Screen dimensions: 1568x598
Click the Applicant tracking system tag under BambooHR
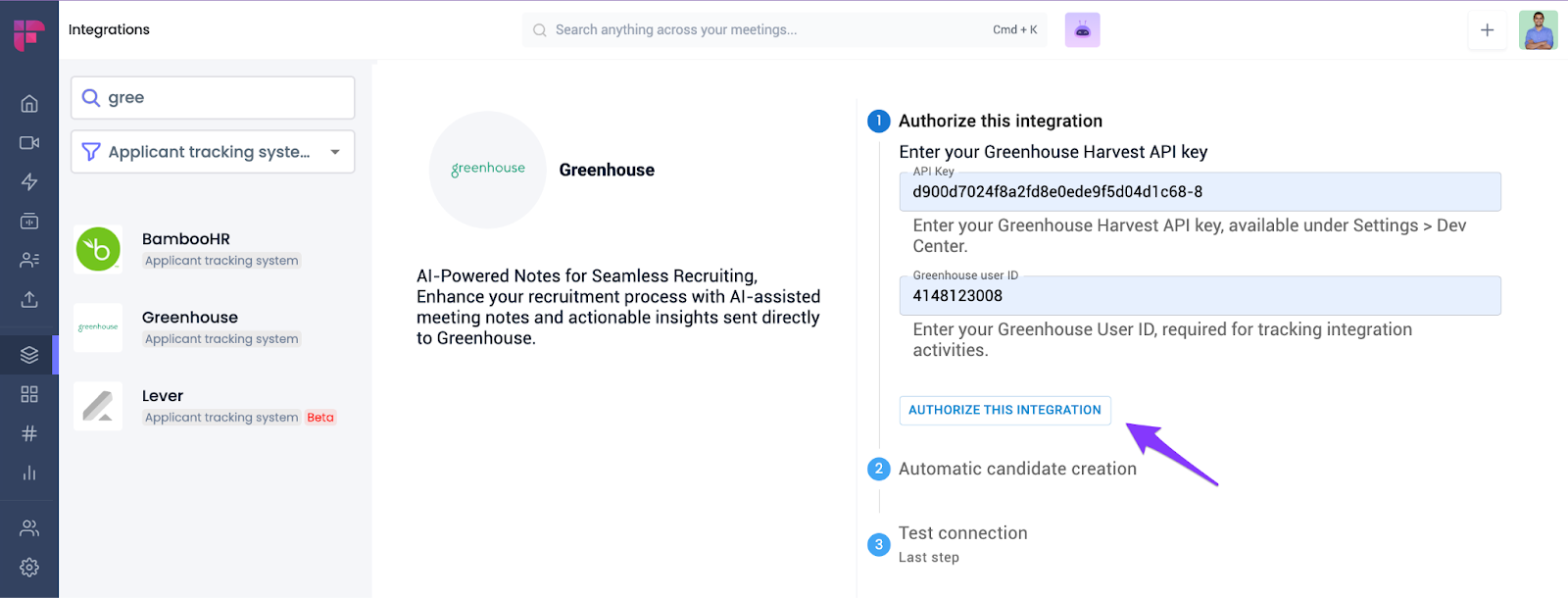[221, 261]
